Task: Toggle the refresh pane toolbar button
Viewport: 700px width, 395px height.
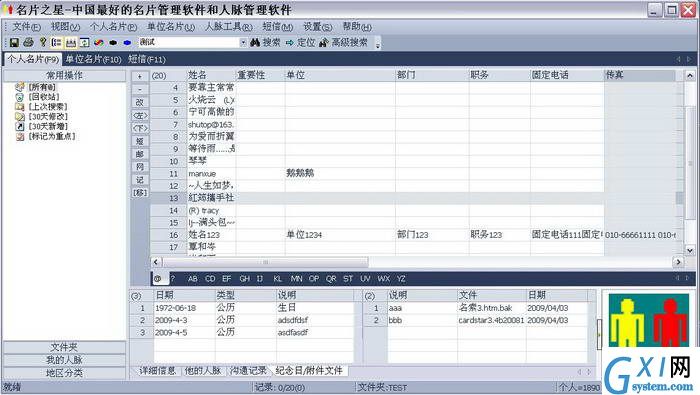Action: 84,42
